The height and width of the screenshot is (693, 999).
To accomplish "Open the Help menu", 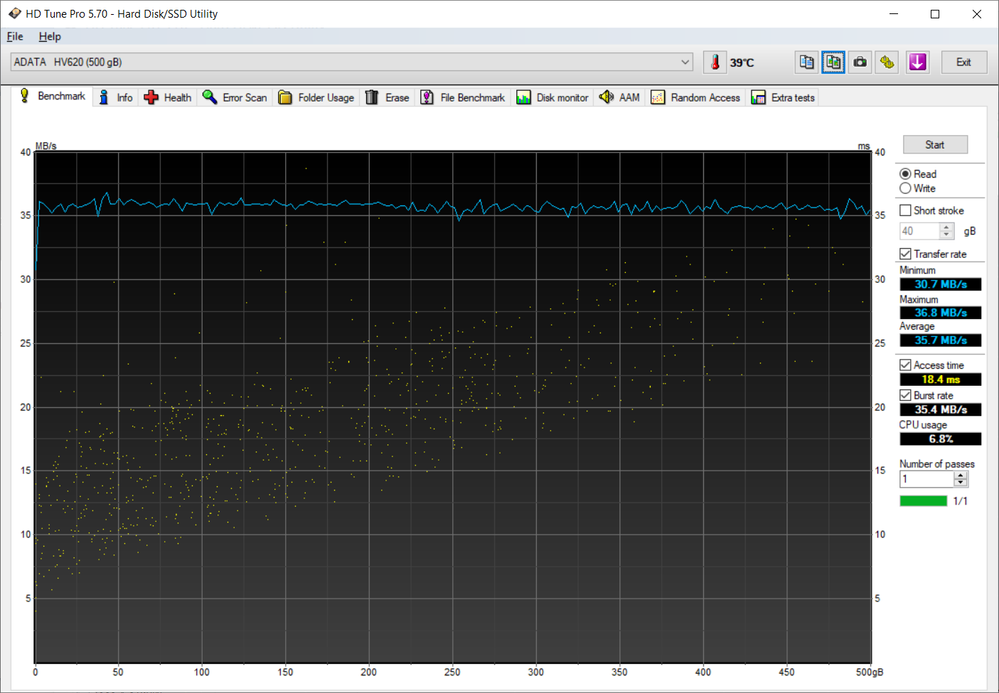I will [50, 37].
